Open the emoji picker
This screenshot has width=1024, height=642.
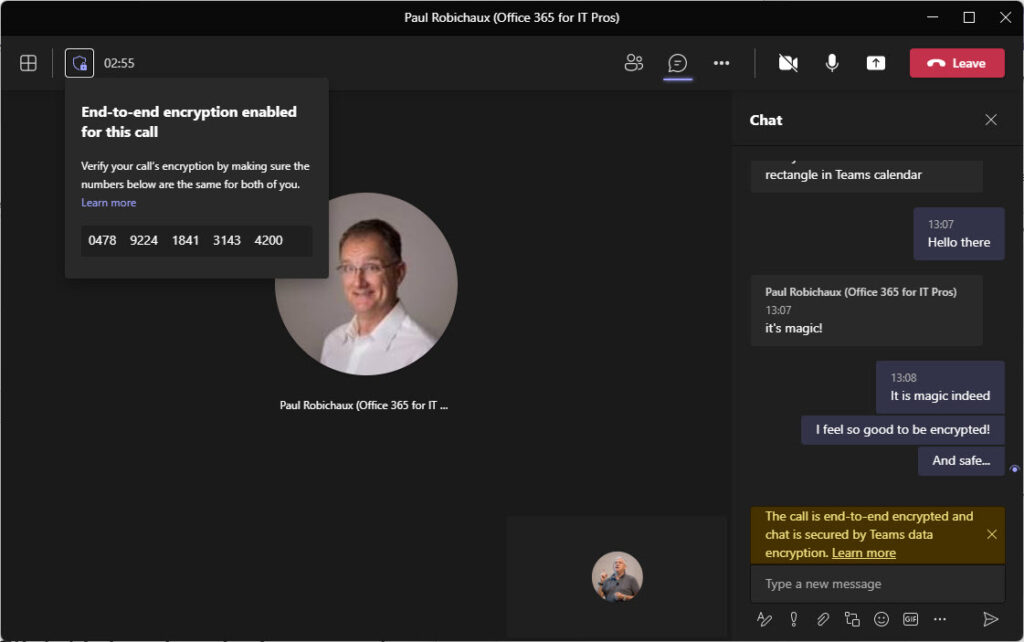(x=881, y=619)
